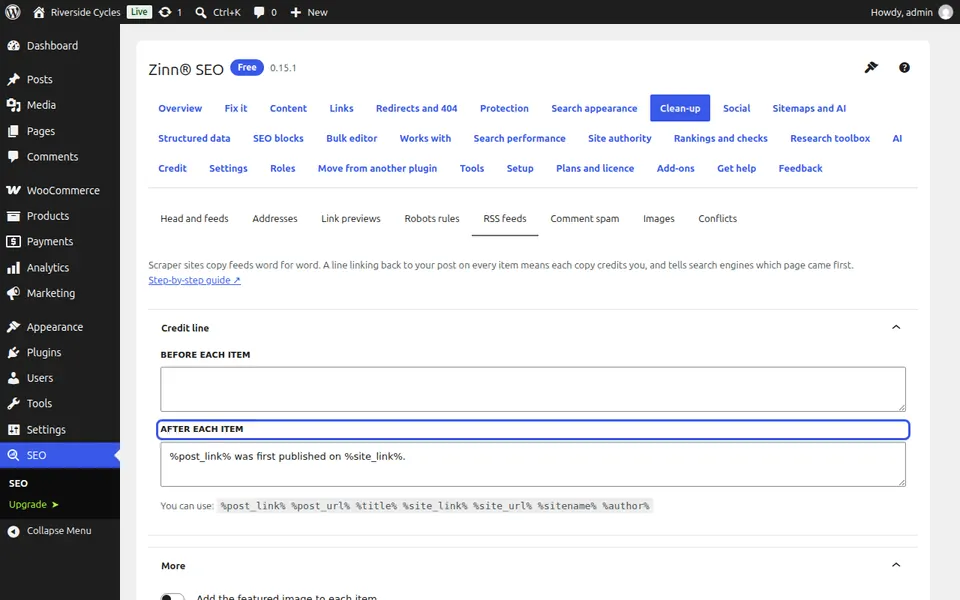Image resolution: width=960 pixels, height=600 pixels.
Task: Click the Free plan badge
Action: [247, 67]
